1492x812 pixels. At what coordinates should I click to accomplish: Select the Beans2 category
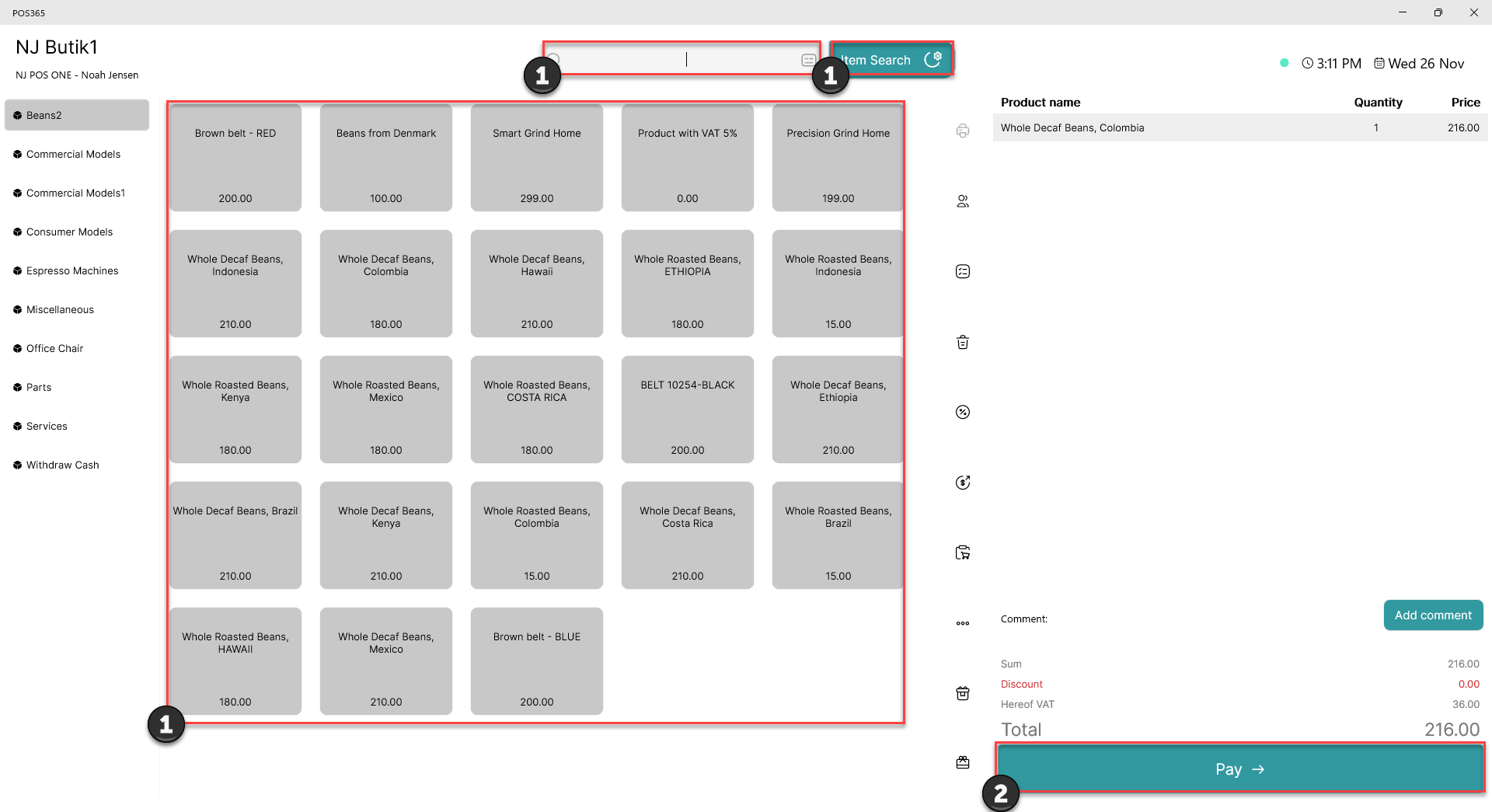tap(77, 115)
